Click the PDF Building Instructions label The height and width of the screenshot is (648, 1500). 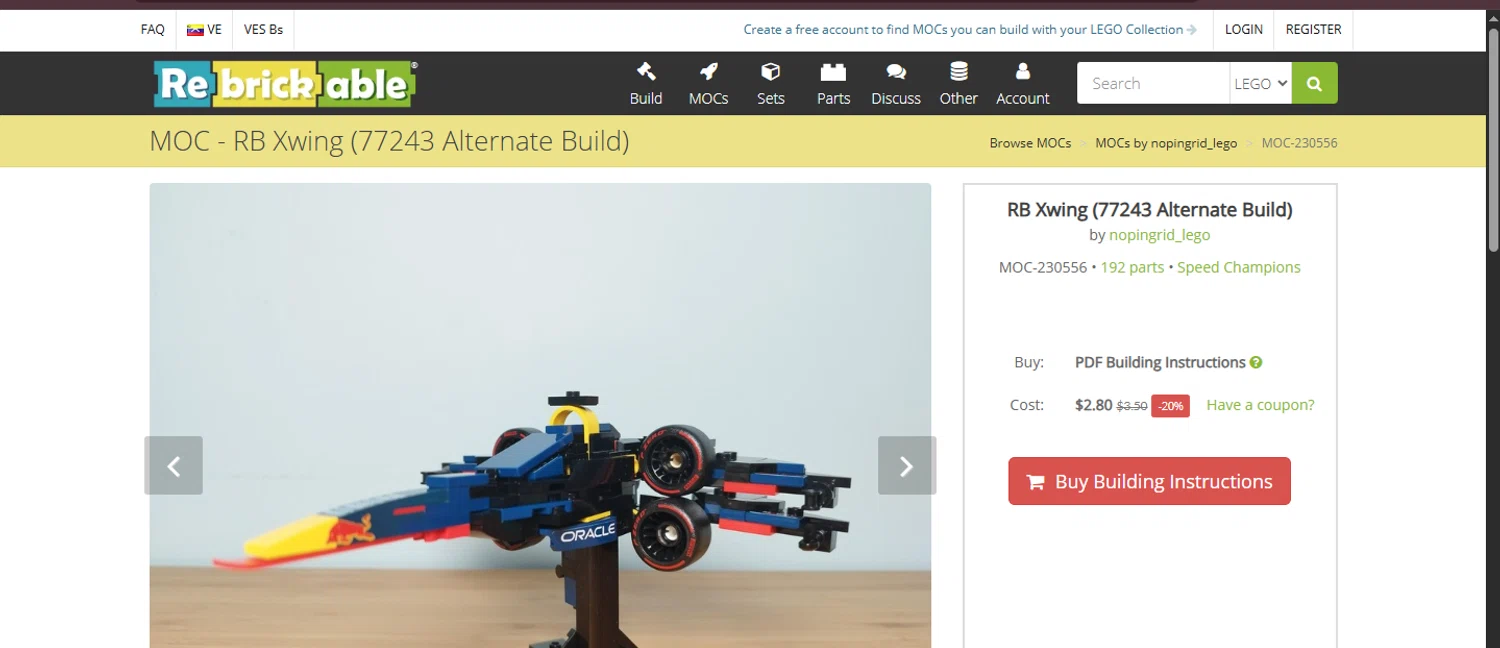coord(1160,363)
